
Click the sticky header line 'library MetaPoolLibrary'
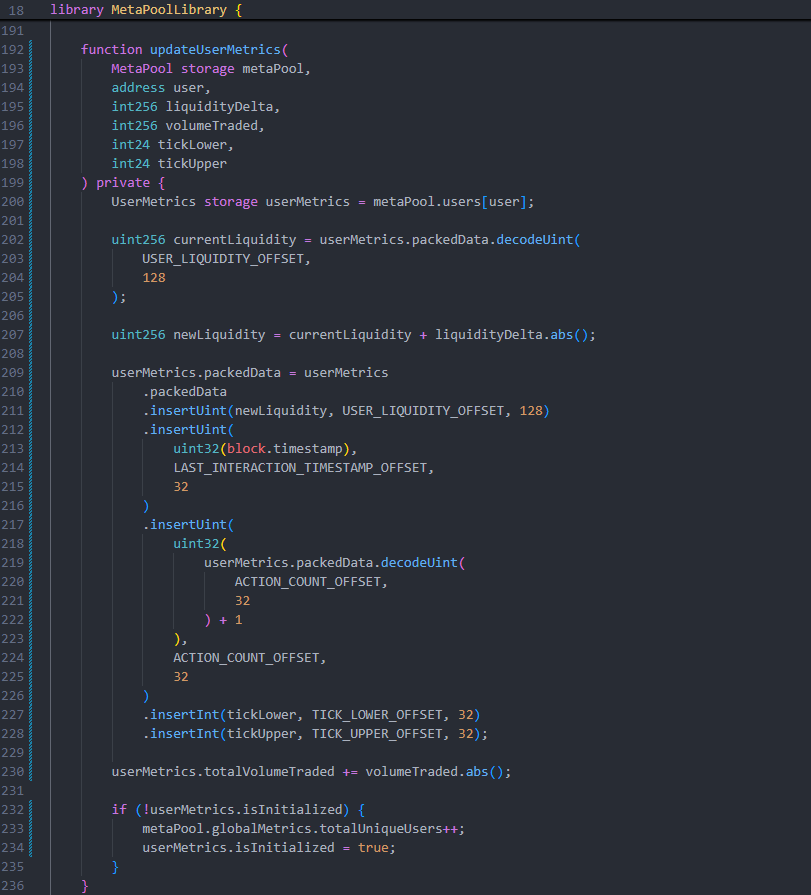tap(145, 10)
